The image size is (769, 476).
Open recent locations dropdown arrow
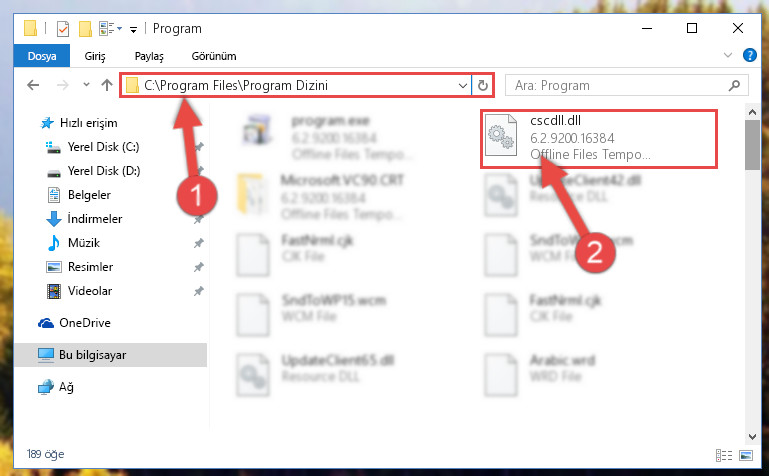point(86,85)
